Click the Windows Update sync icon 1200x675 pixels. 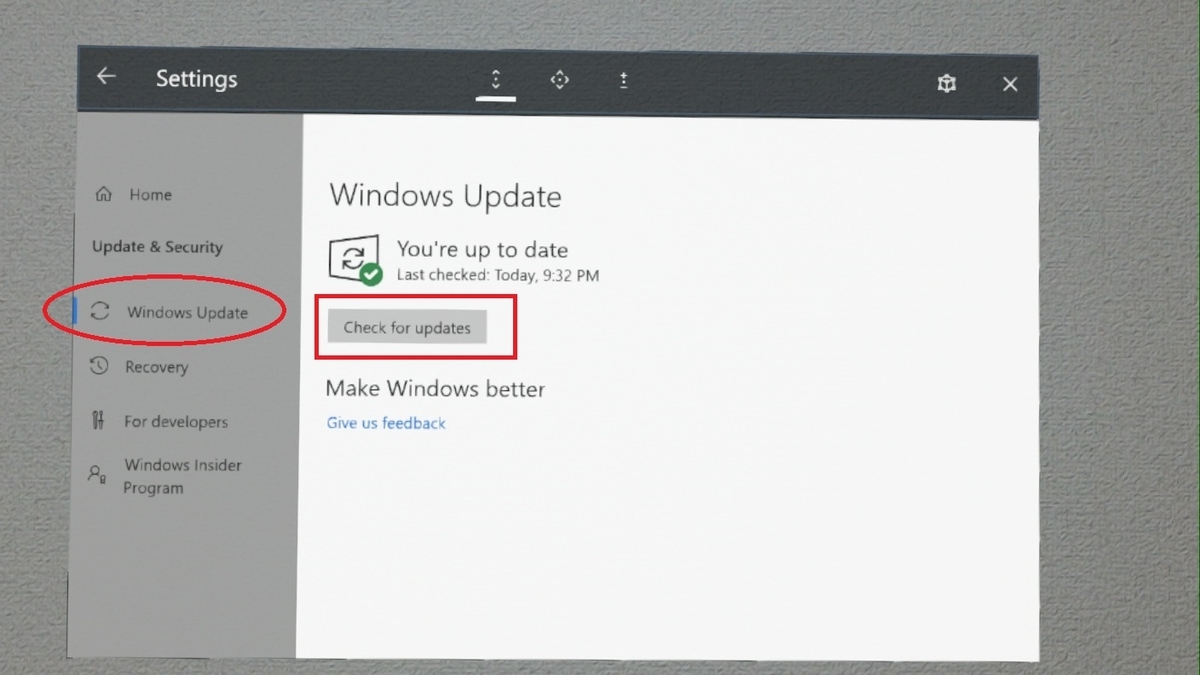pyautogui.click(x=100, y=311)
